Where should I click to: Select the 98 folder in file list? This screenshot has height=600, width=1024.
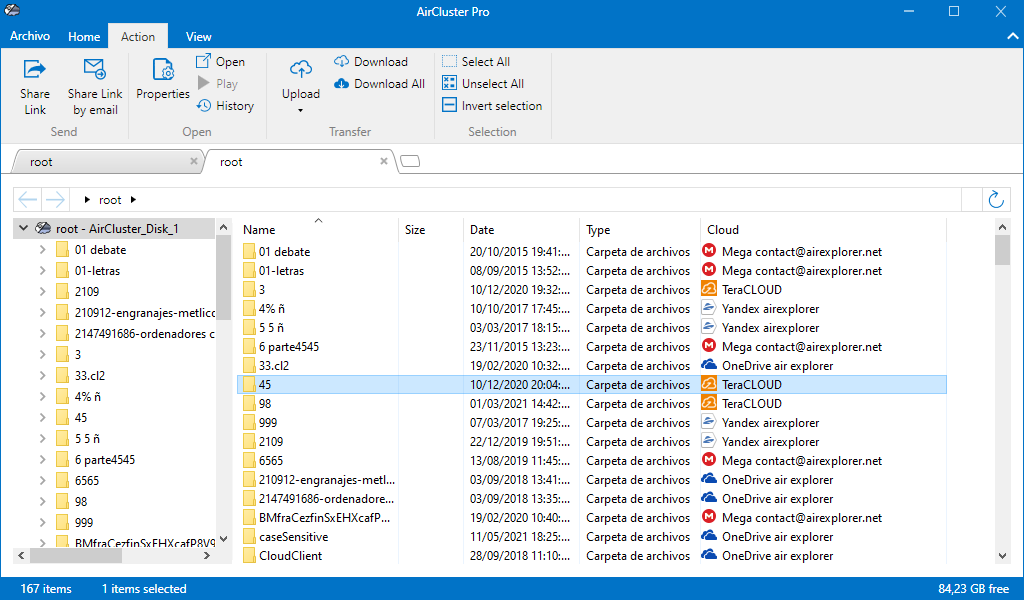click(264, 403)
